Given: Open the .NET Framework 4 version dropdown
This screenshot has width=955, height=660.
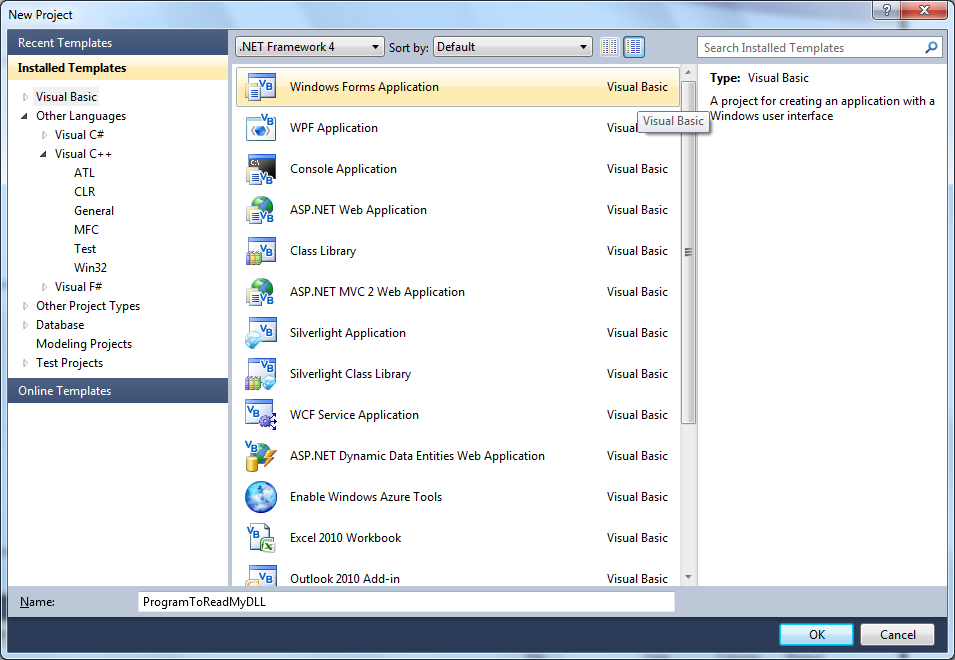Looking at the screenshot, I should pyautogui.click(x=309, y=47).
